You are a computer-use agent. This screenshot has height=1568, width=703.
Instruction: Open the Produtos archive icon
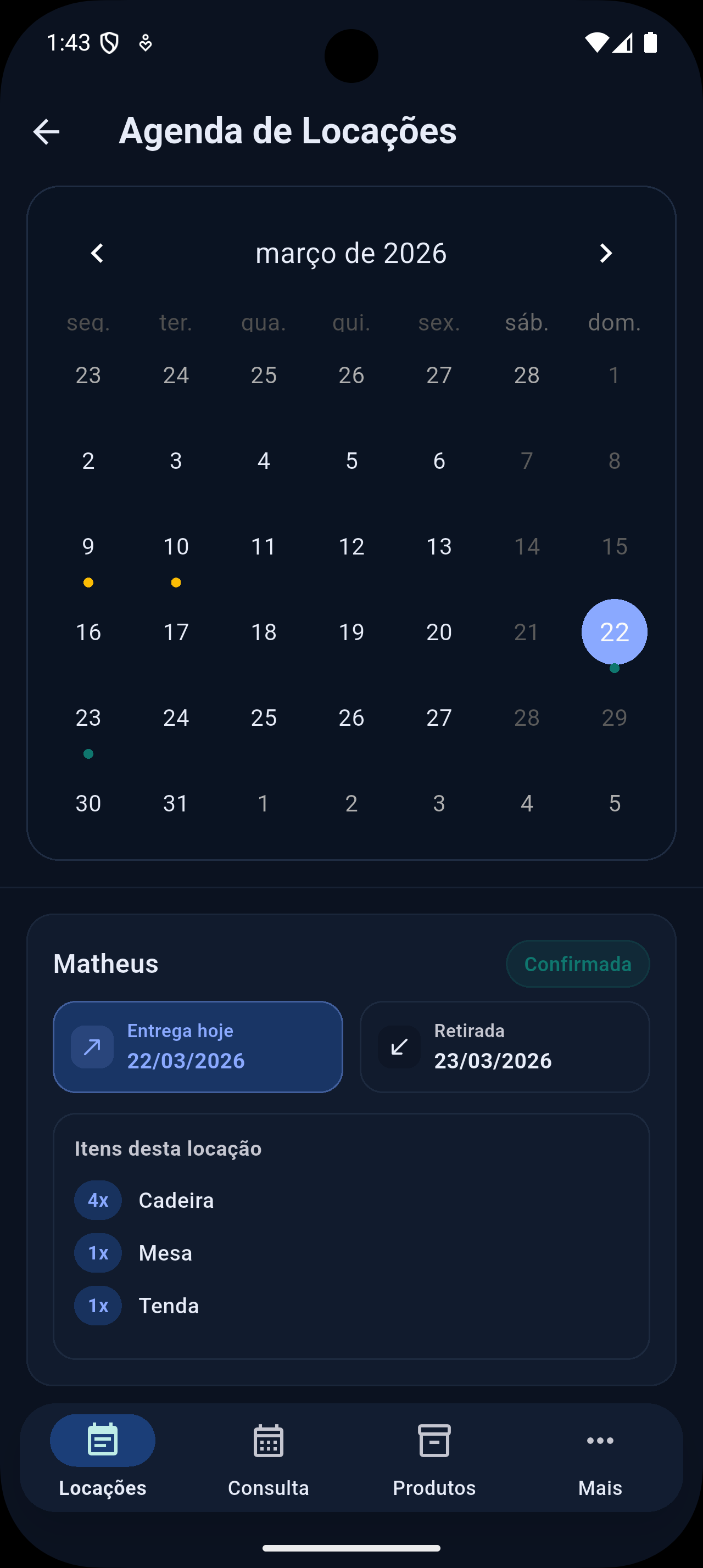(434, 1440)
